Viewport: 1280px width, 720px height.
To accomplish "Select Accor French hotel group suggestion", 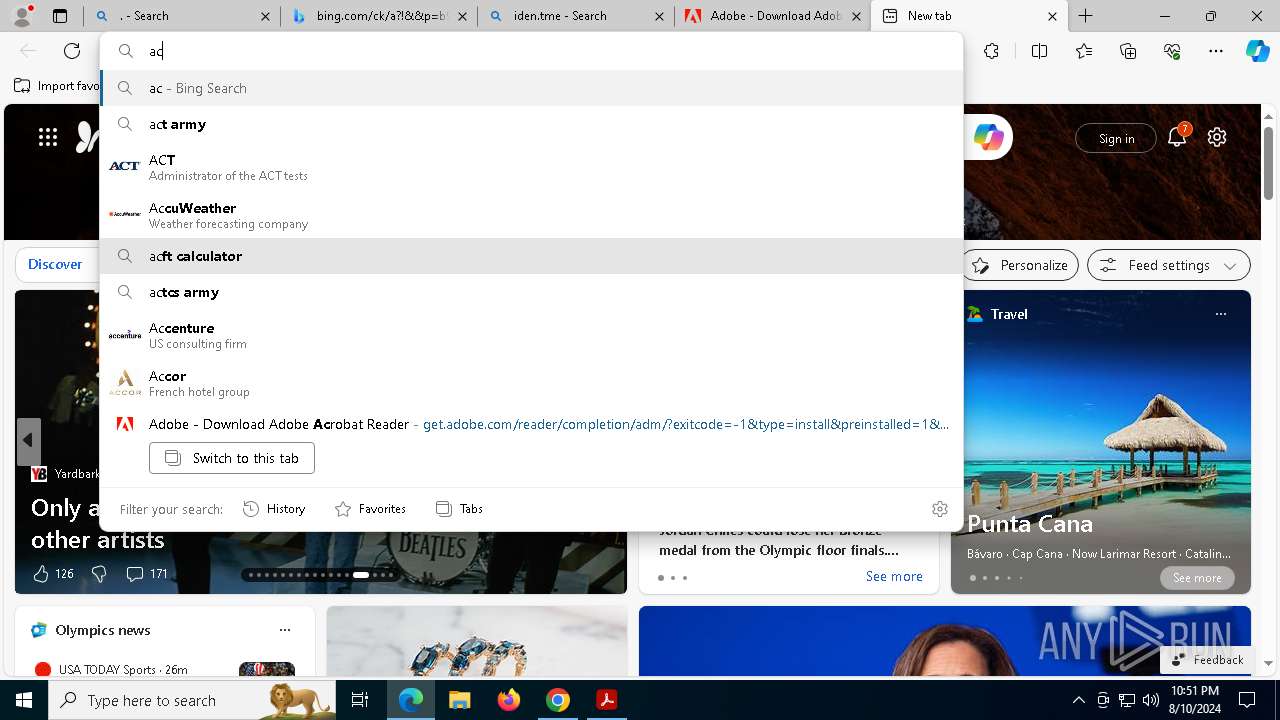I will [532, 383].
